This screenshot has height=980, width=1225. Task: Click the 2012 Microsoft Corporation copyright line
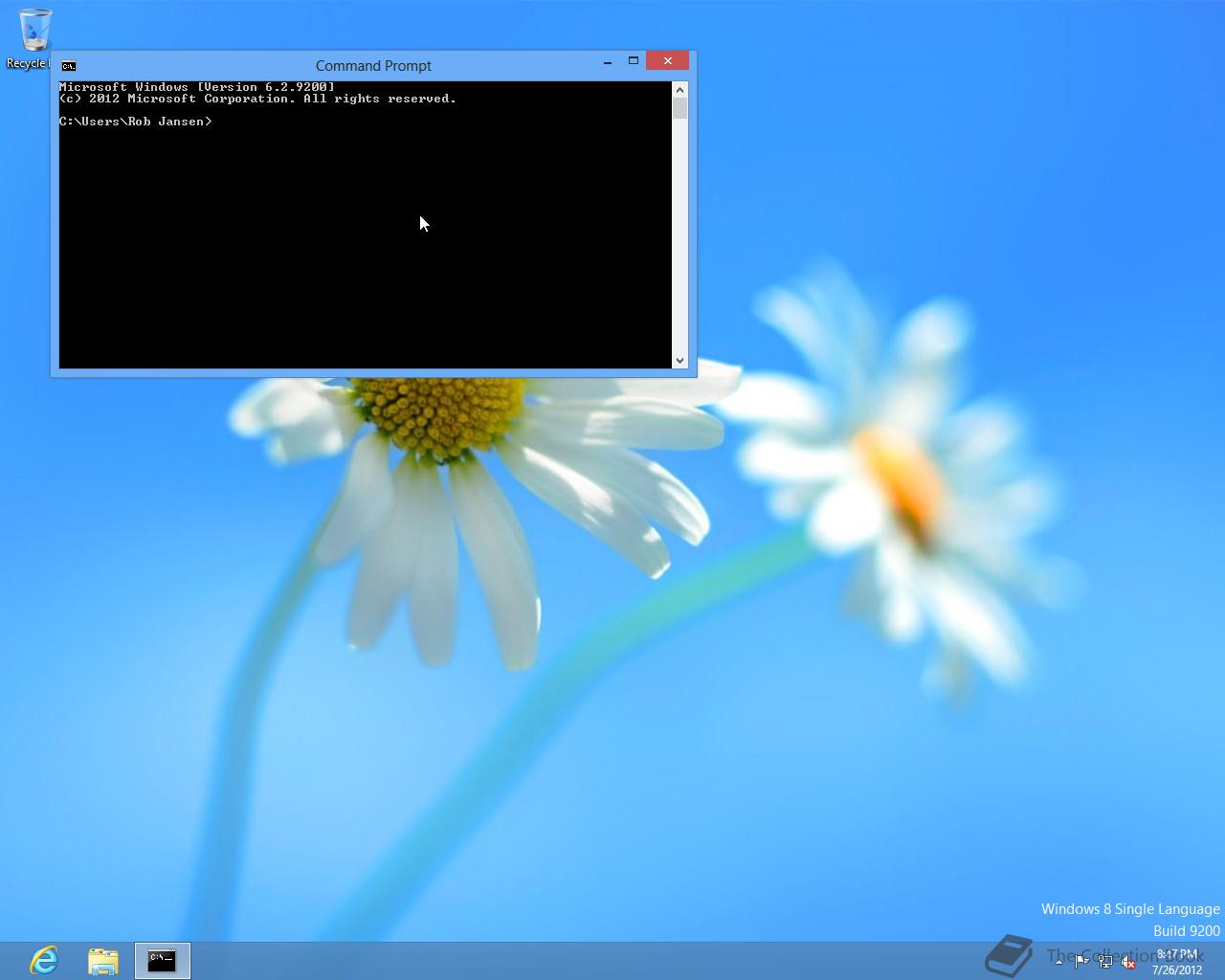257,99
